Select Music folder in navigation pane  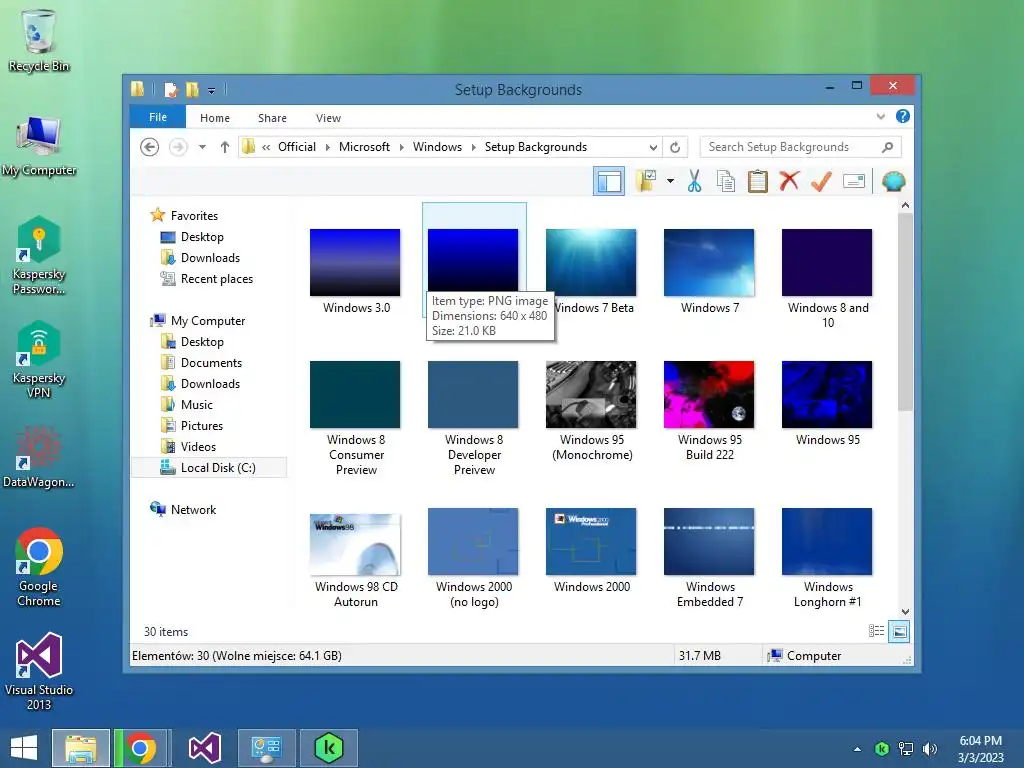tap(197, 404)
